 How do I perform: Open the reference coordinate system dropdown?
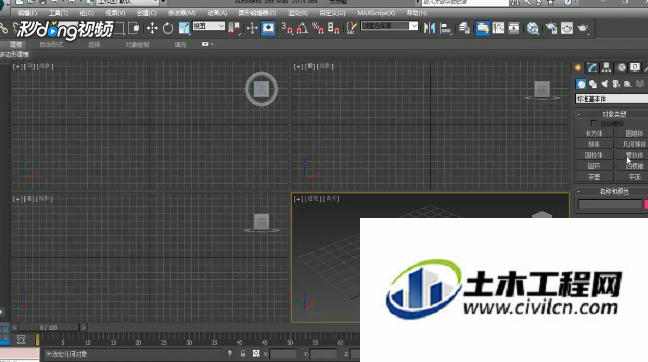[x=209, y=26]
